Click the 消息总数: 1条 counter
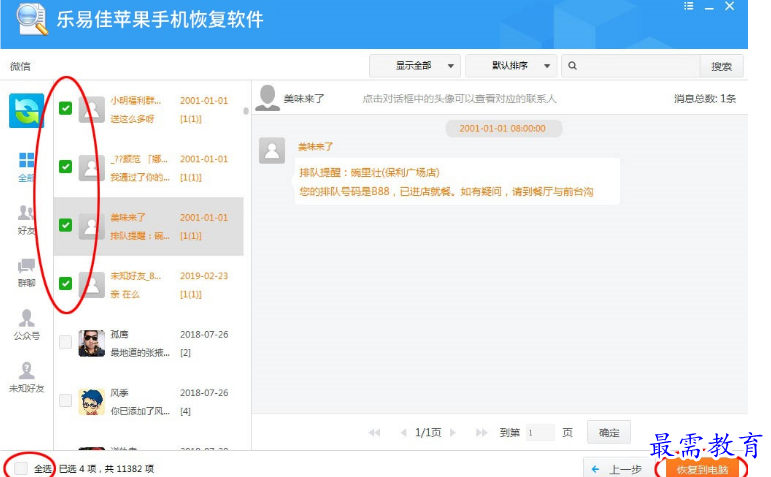The width and height of the screenshot is (771, 477). click(705, 98)
